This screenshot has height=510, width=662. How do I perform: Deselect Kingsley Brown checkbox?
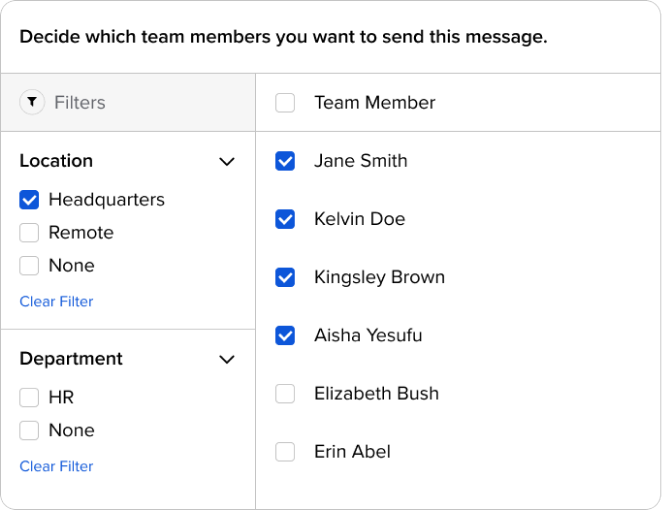coord(285,277)
